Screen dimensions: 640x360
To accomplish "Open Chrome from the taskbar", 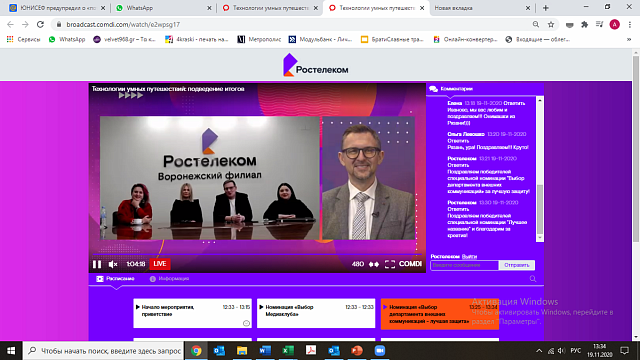I will tap(196, 351).
